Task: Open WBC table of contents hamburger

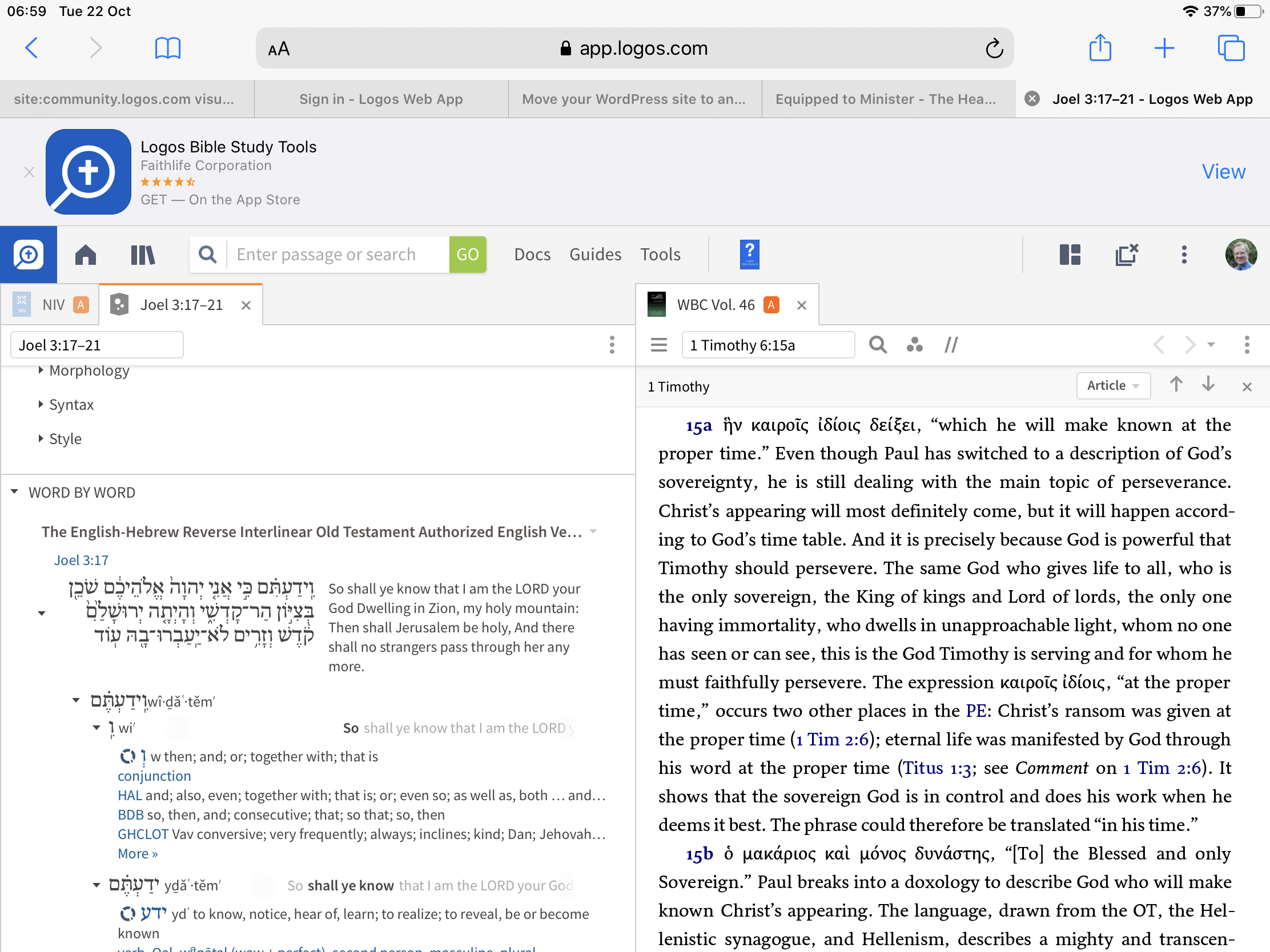Action: point(658,345)
